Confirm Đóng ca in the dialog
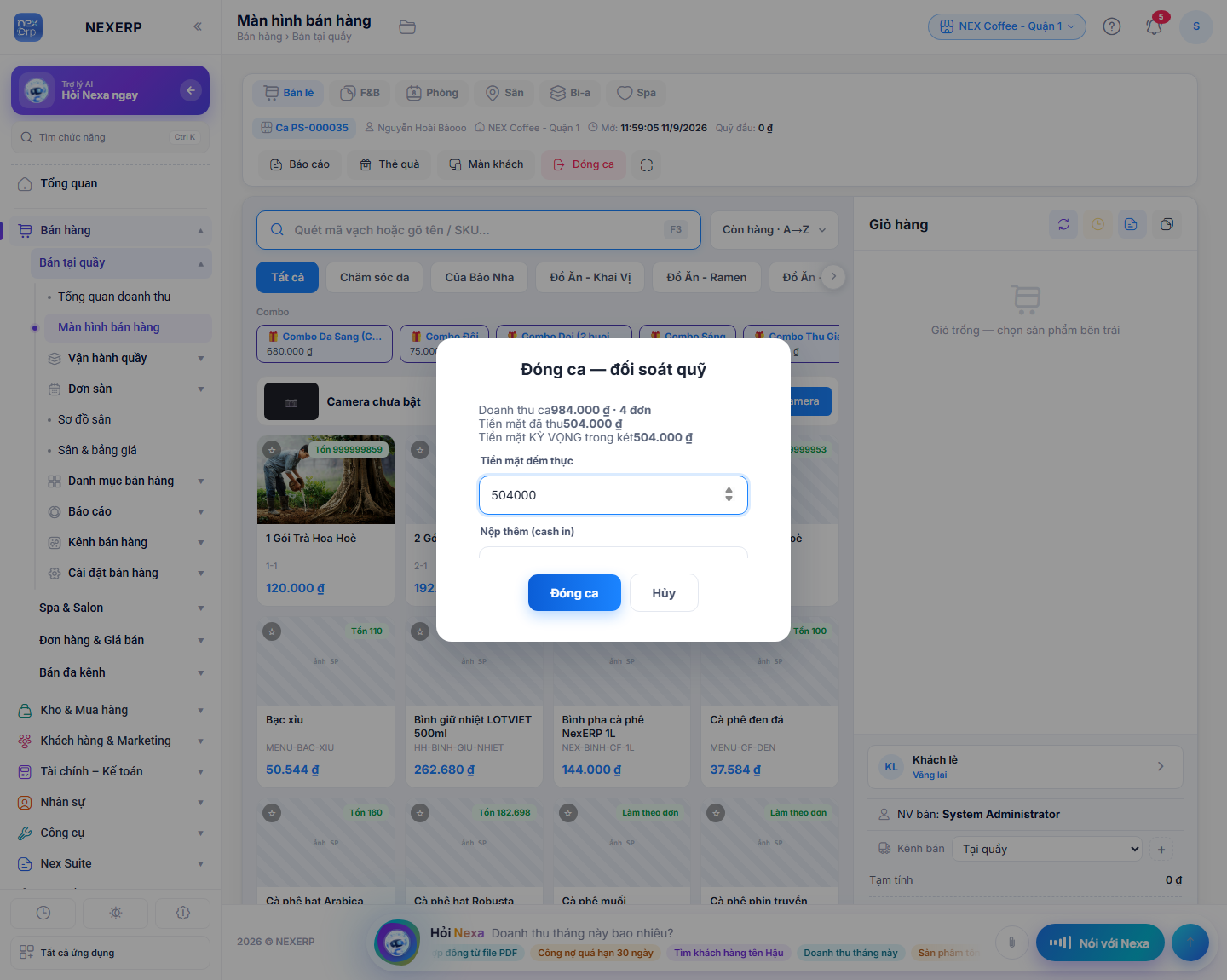This screenshot has height=980, width=1227. pyautogui.click(x=574, y=593)
